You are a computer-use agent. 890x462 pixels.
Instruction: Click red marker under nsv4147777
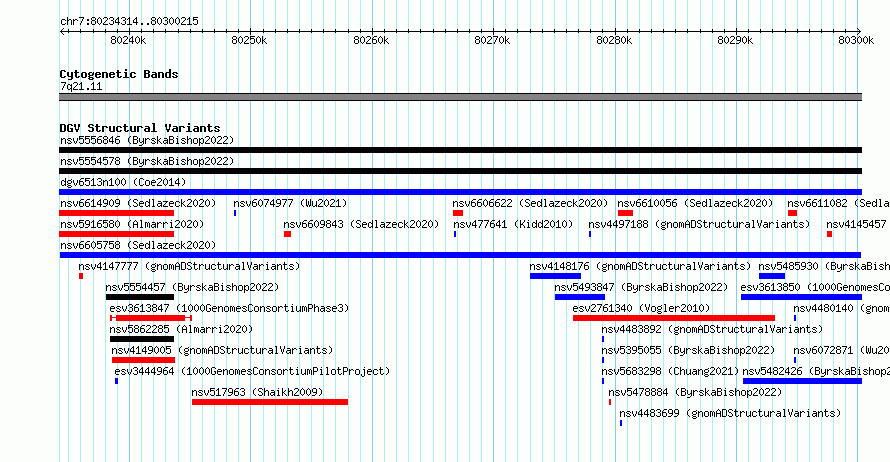pos(81,276)
